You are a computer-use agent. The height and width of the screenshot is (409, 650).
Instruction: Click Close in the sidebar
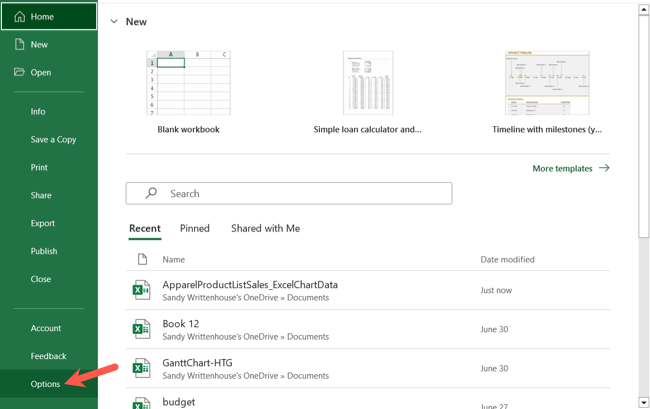point(41,279)
